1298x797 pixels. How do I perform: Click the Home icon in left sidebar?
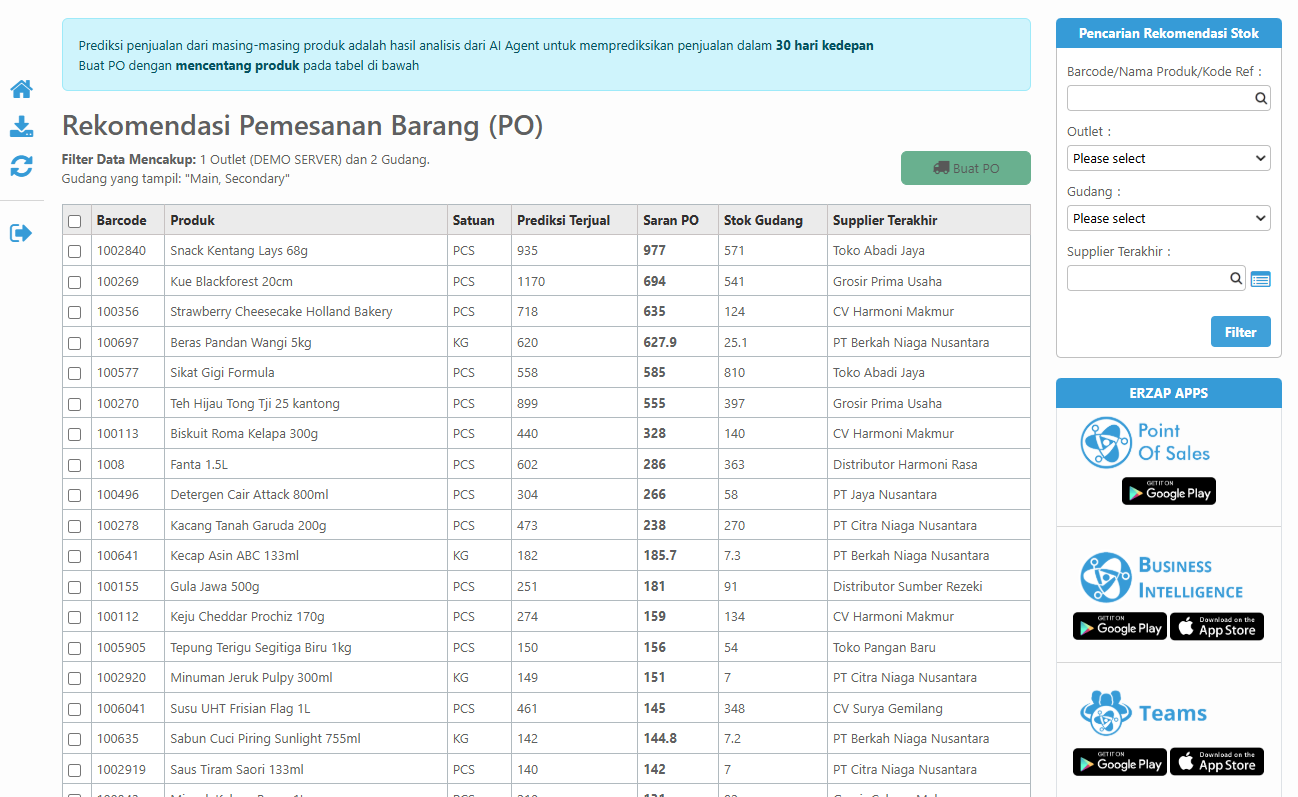(21, 89)
